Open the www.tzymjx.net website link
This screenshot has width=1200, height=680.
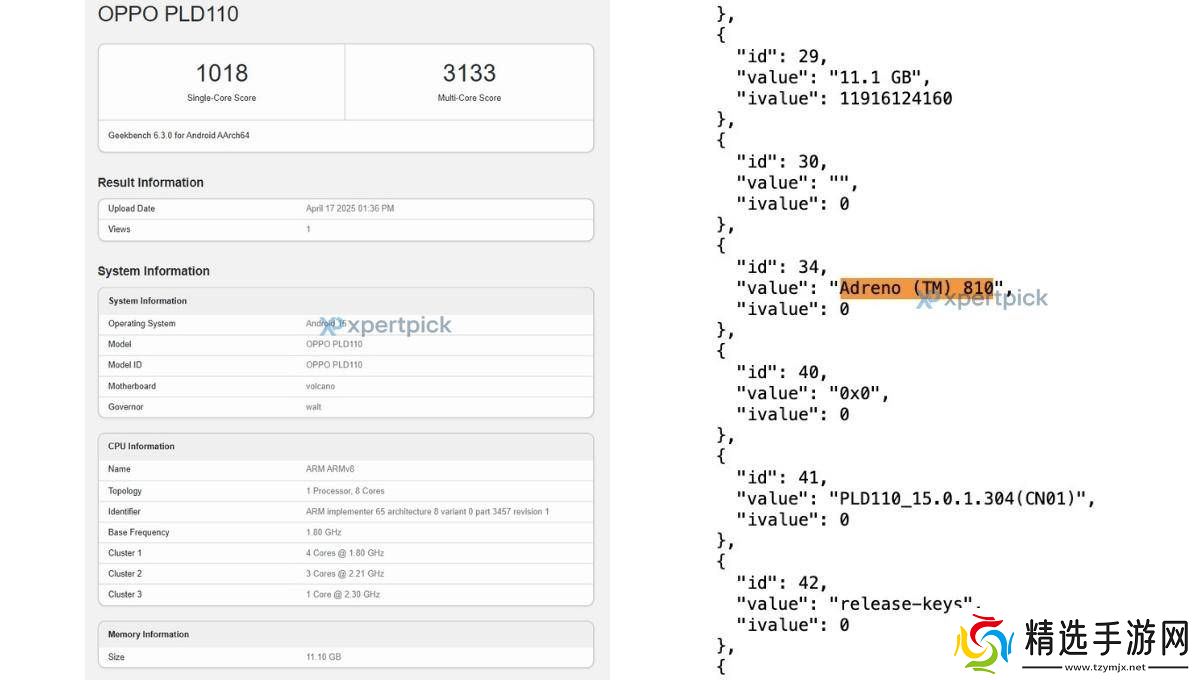click(x=1104, y=666)
